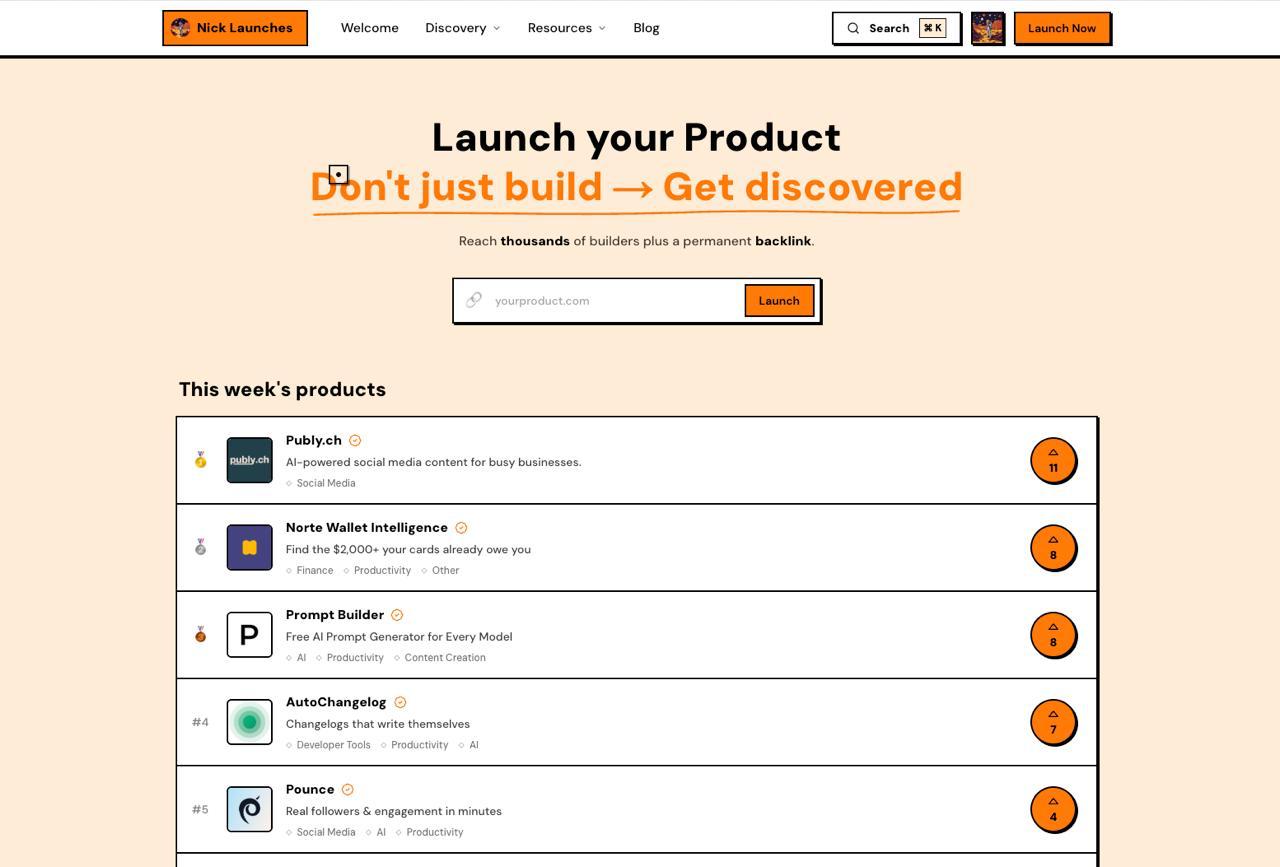
Task: Click the #5 rank label
Action: coord(200,809)
